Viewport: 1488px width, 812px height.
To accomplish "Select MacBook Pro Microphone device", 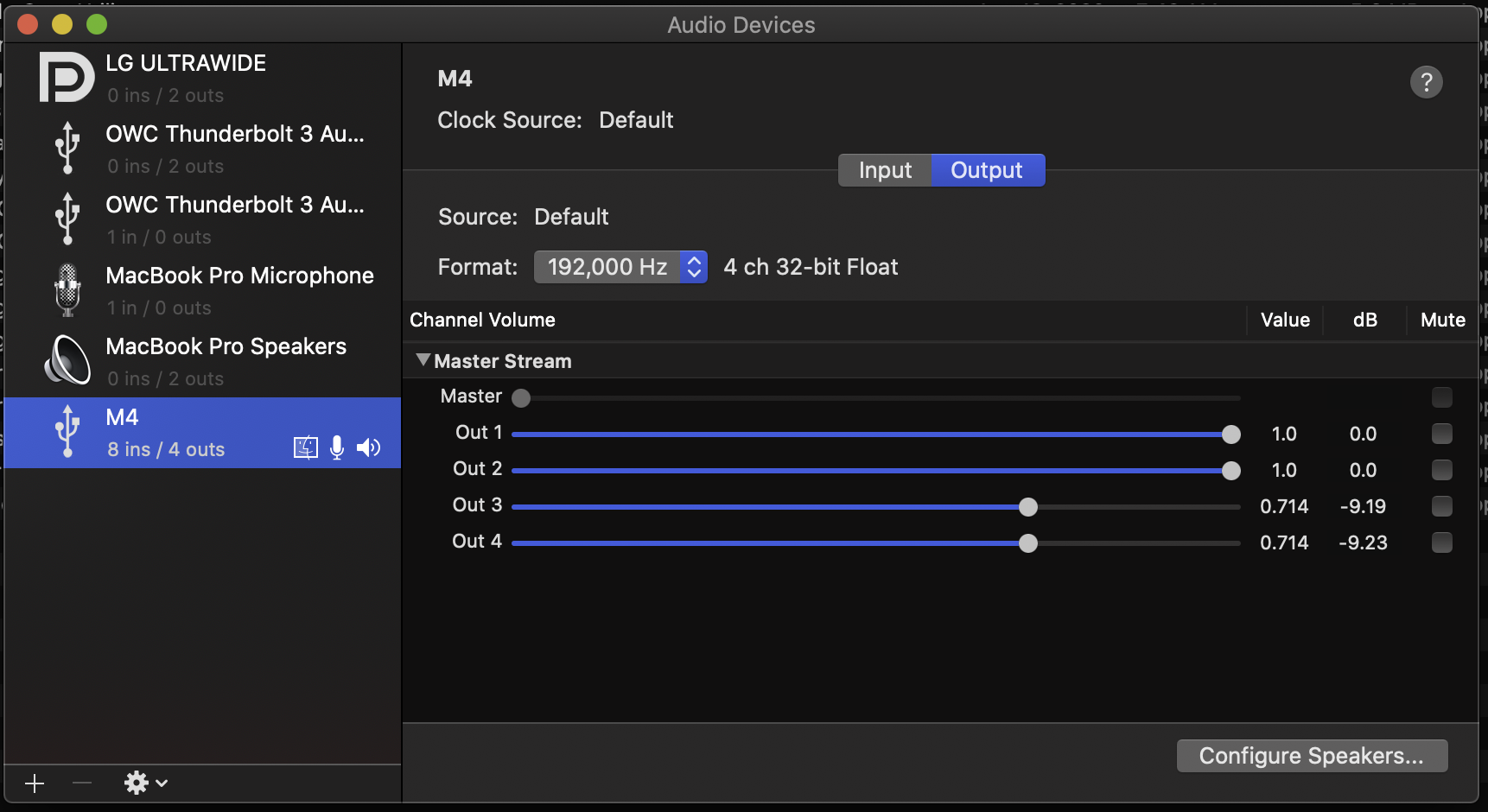I will 202,291.
